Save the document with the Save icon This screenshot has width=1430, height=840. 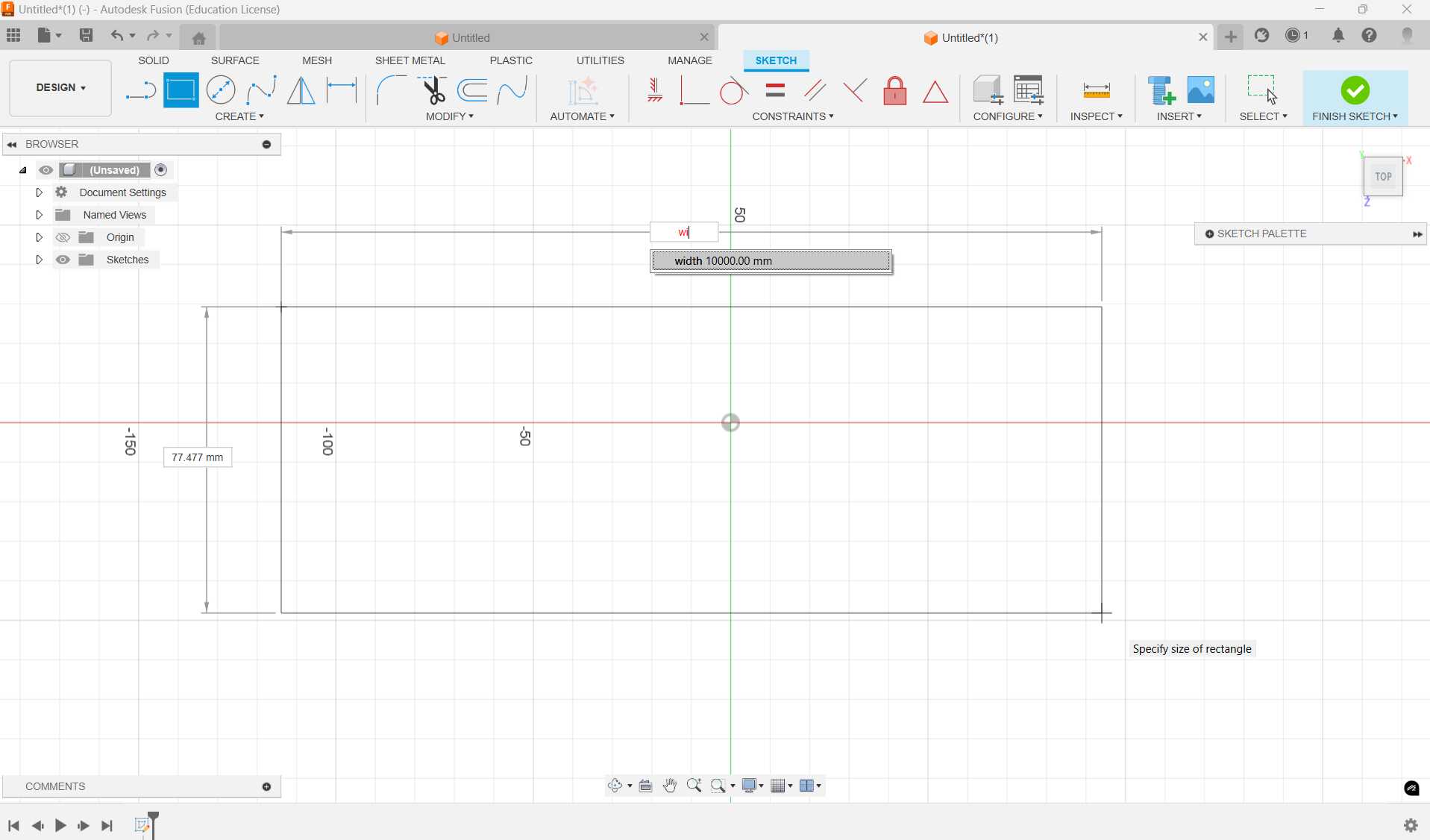tap(87, 35)
